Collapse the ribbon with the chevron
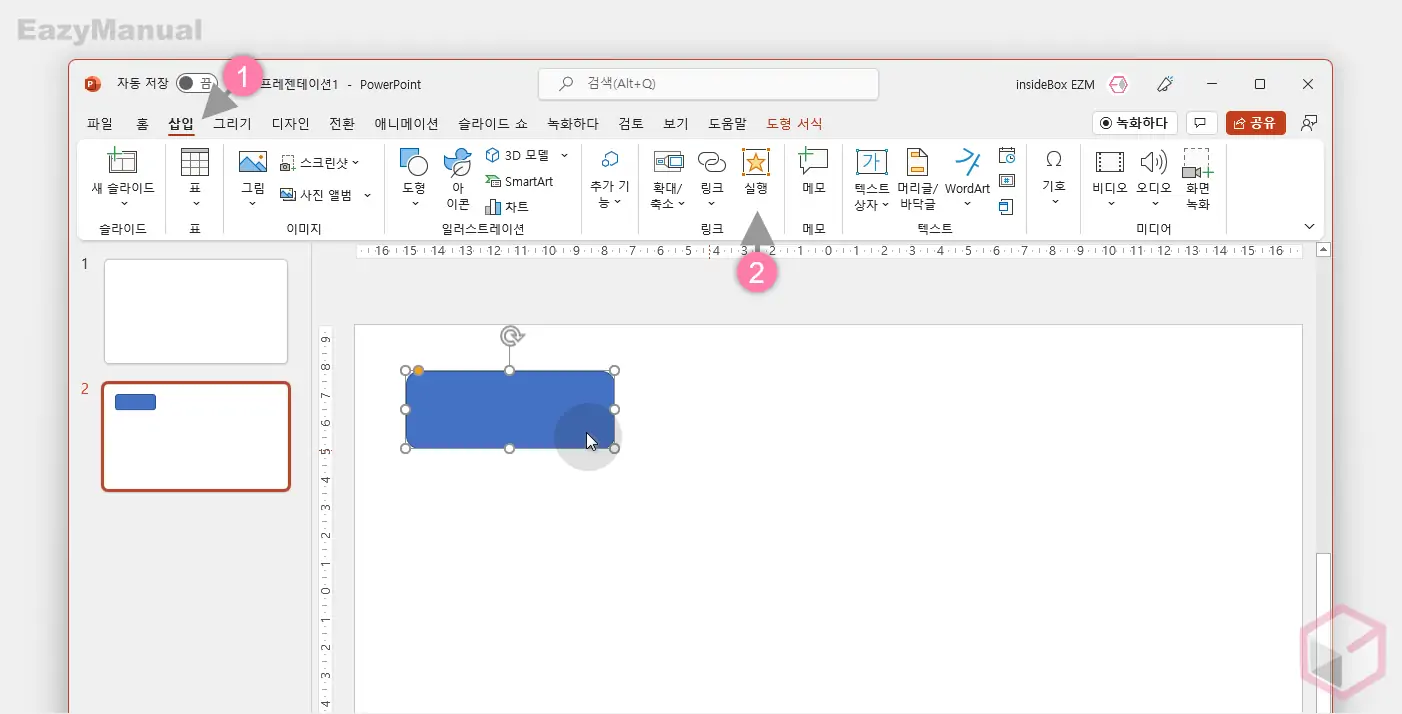The width and height of the screenshot is (1402, 714). coord(1309,227)
